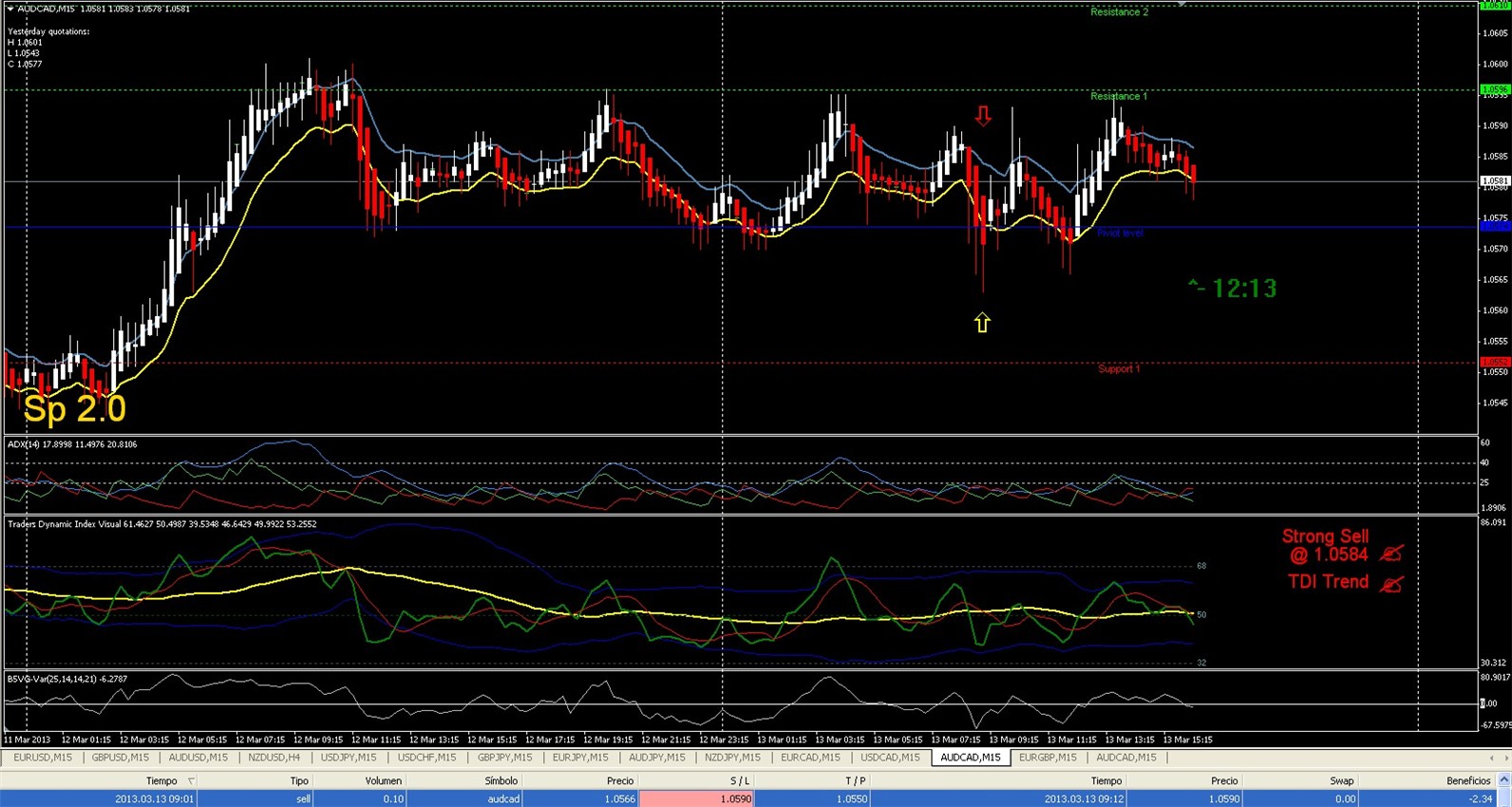Click the 'Resistance 2' level label
The height and width of the screenshot is (807, 1512).
(1119, 12)
